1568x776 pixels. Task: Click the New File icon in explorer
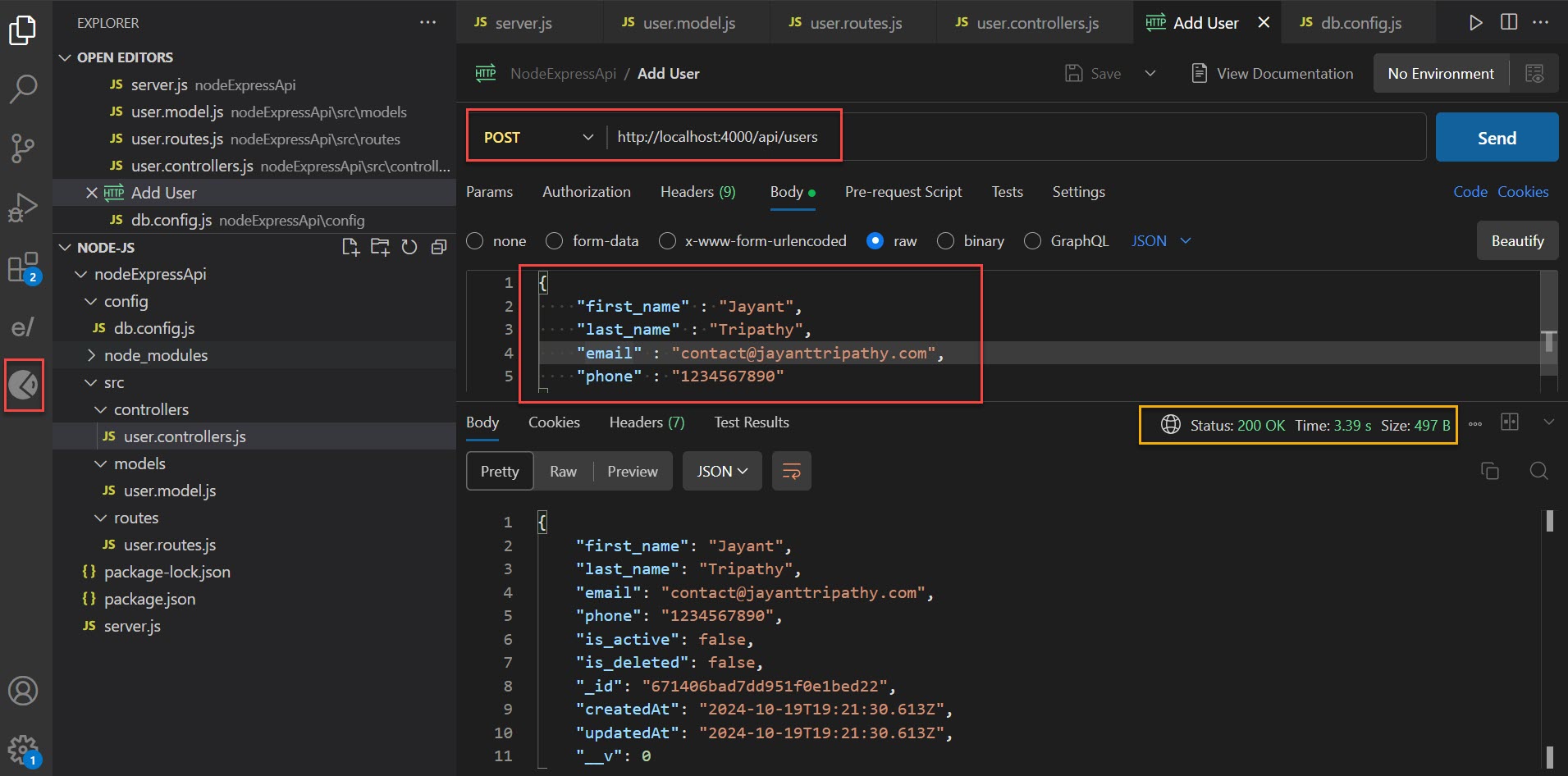[x=350, y=248]
